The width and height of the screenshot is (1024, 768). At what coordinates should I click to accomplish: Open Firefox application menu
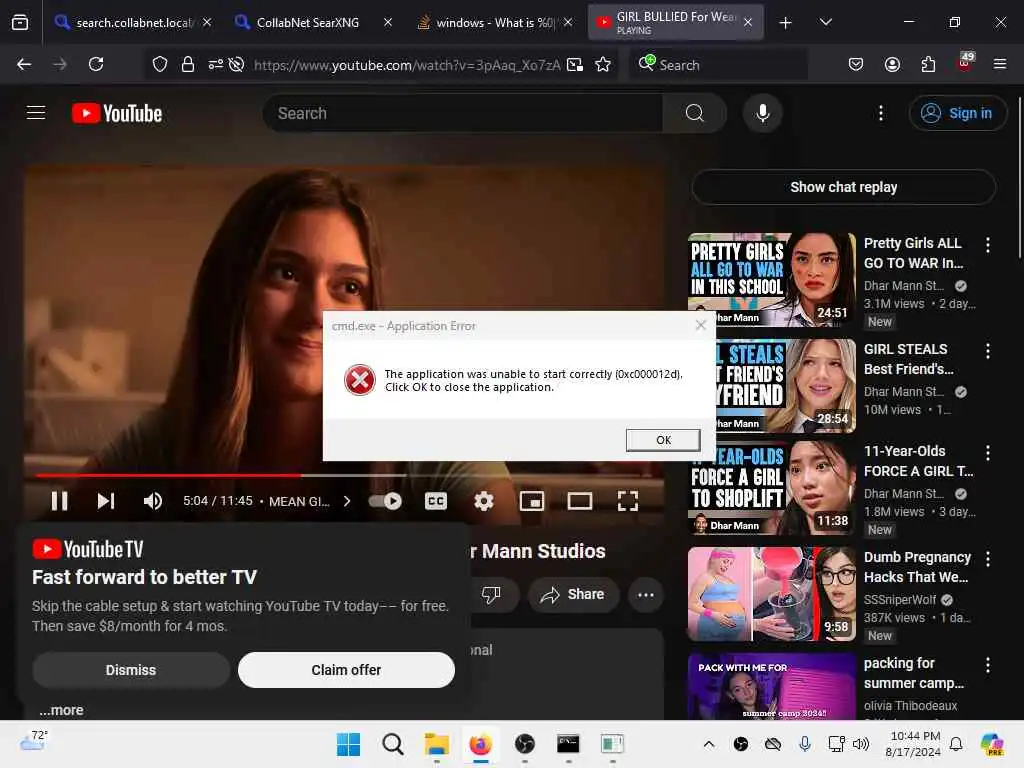(x=999, y=64)
